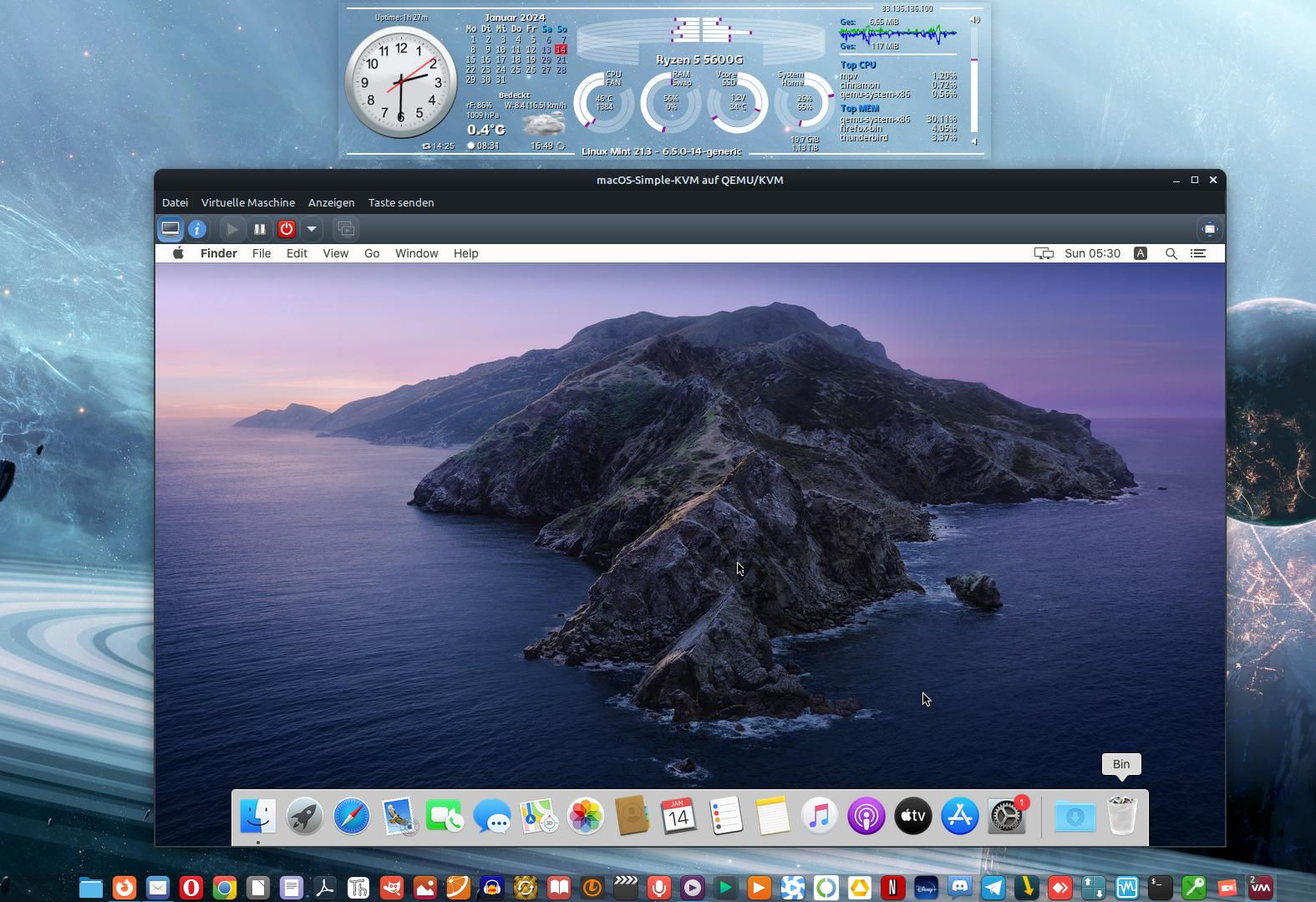Viewport: 1316px width, 902px height.
Task: Click the display mirroring menu bar icon
Action: click(x=1044, y=253)
